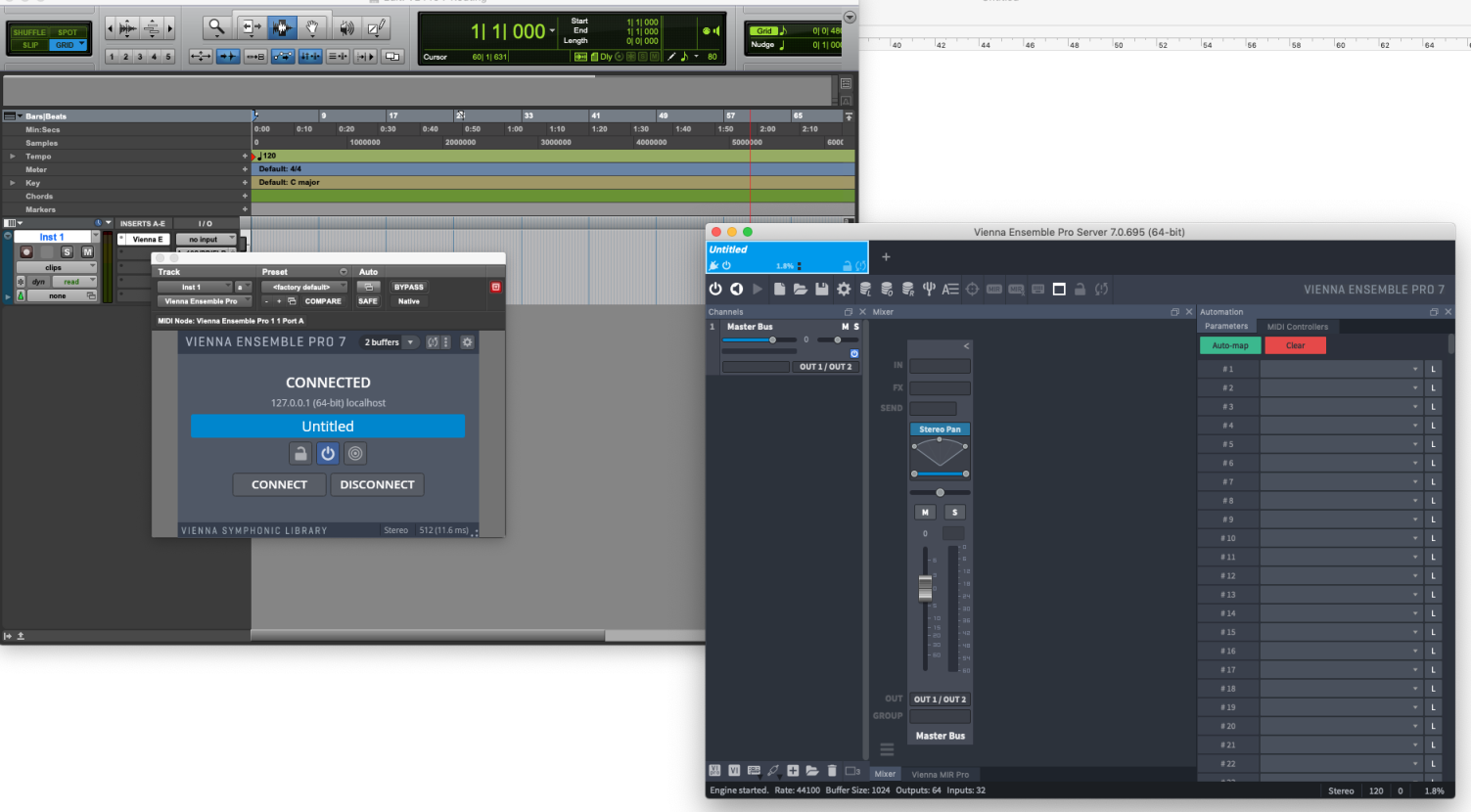
Task: Adjust the Stereo Pan control
Action: tap(940, 457)
